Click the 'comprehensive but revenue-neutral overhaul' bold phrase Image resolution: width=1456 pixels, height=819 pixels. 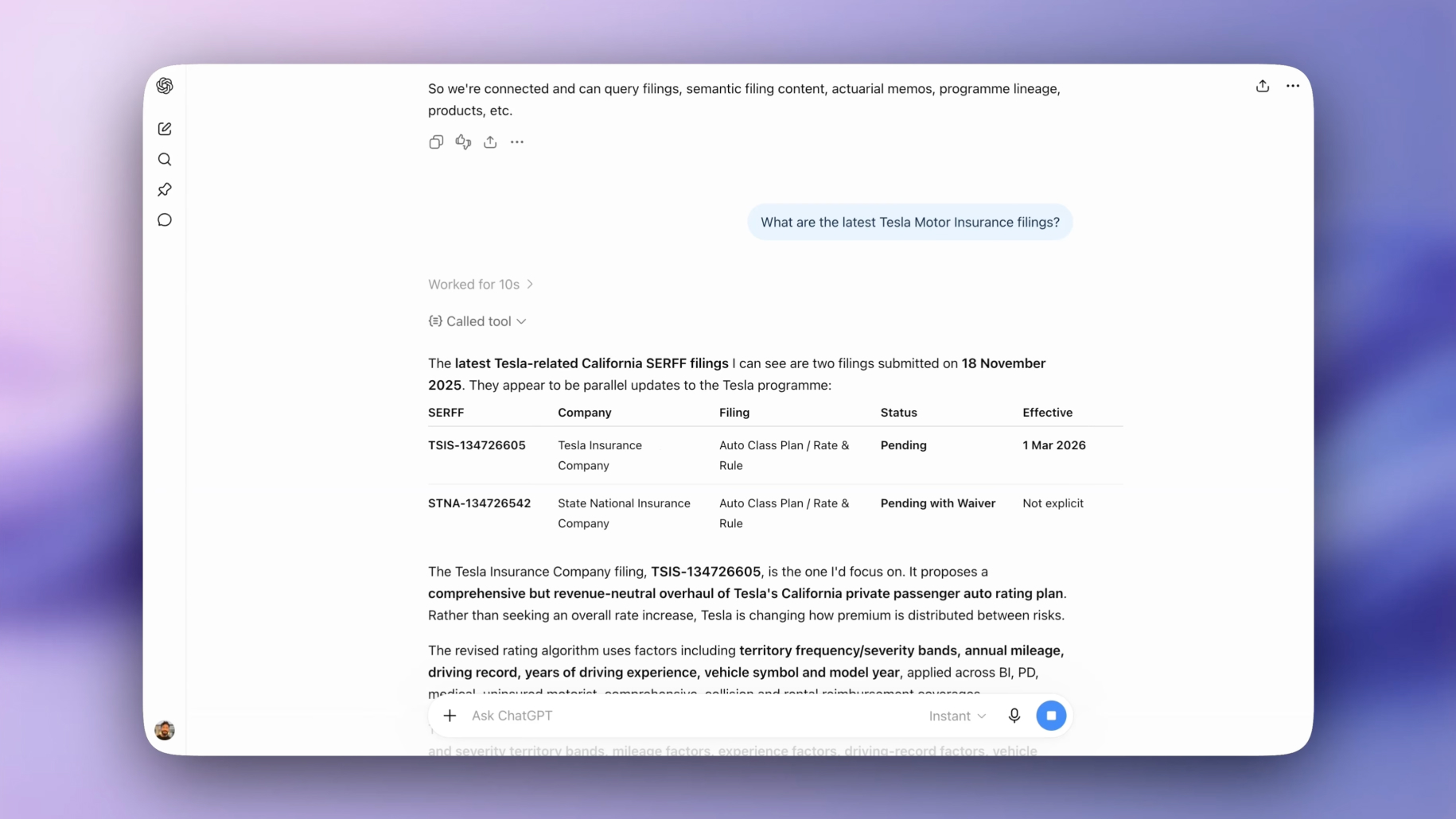570,594
